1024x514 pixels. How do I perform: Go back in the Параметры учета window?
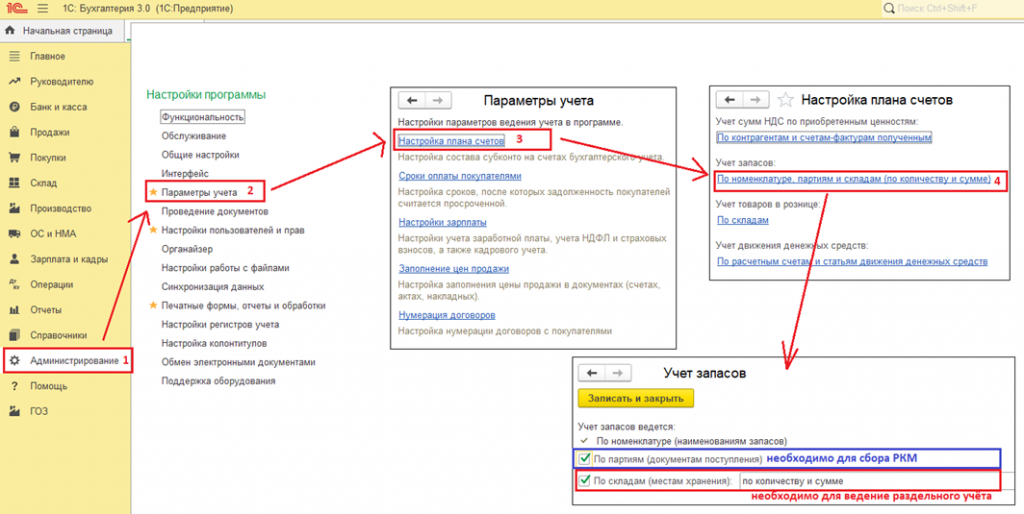point(411,100)
